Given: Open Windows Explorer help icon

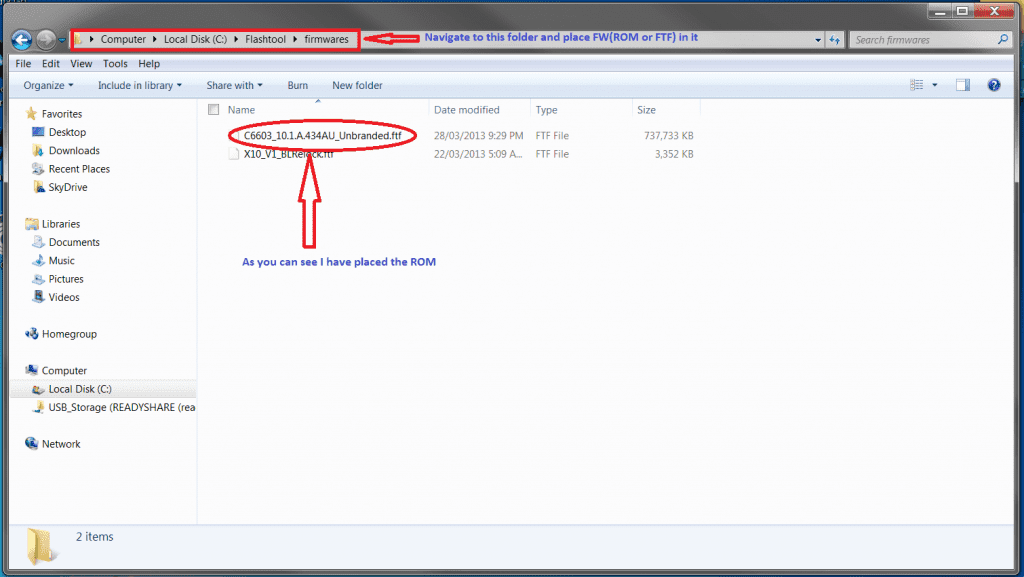Looking at the screenshot, I should pyautogui.click(x=994, y=85).
